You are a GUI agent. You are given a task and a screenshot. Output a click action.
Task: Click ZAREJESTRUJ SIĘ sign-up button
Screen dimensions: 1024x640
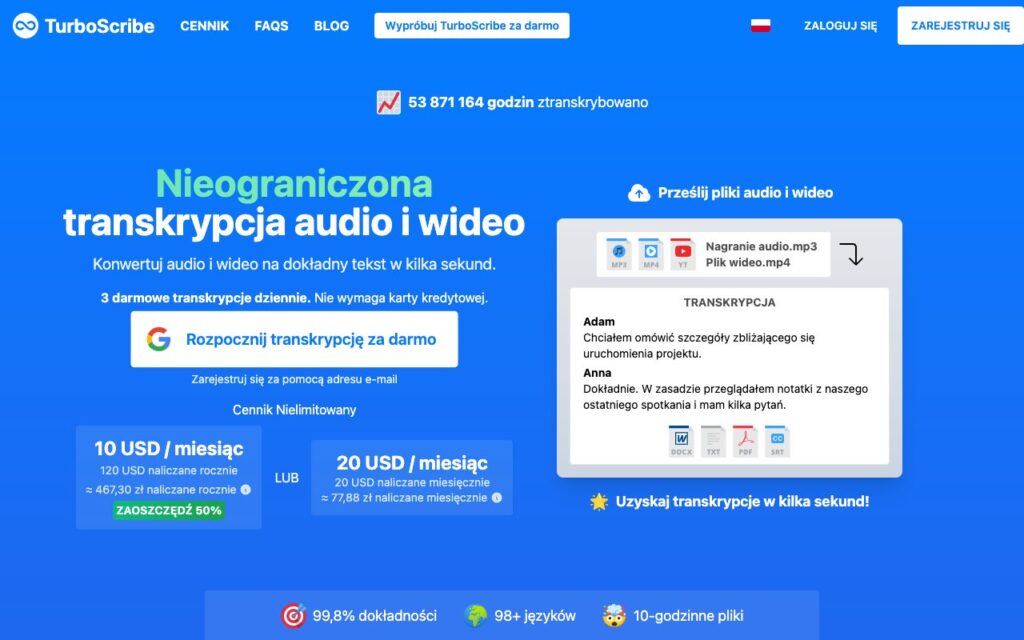coord(960,25)
